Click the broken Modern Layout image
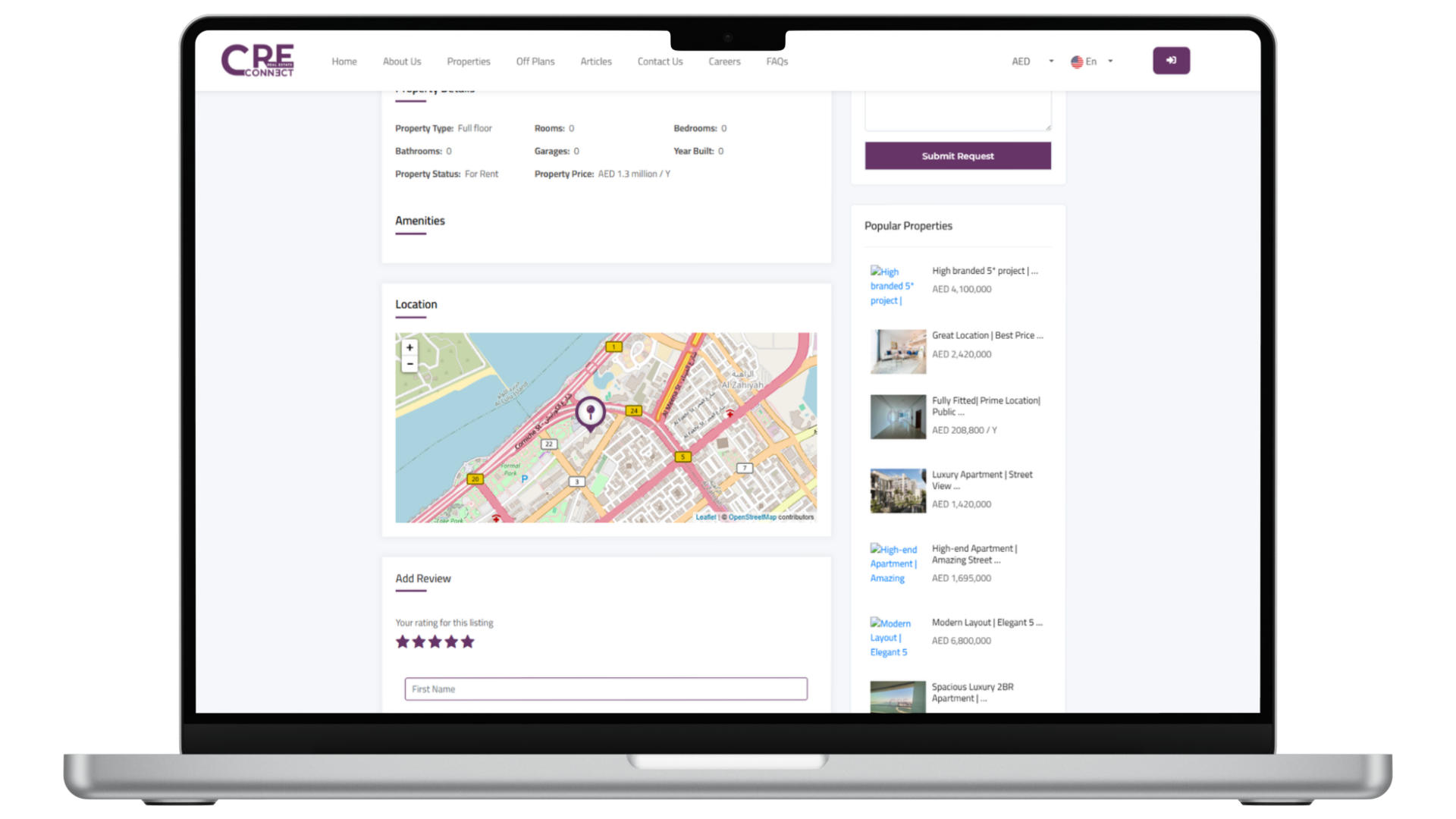The width and height of the screenshot is (1456, 819). tap(890, 638)
